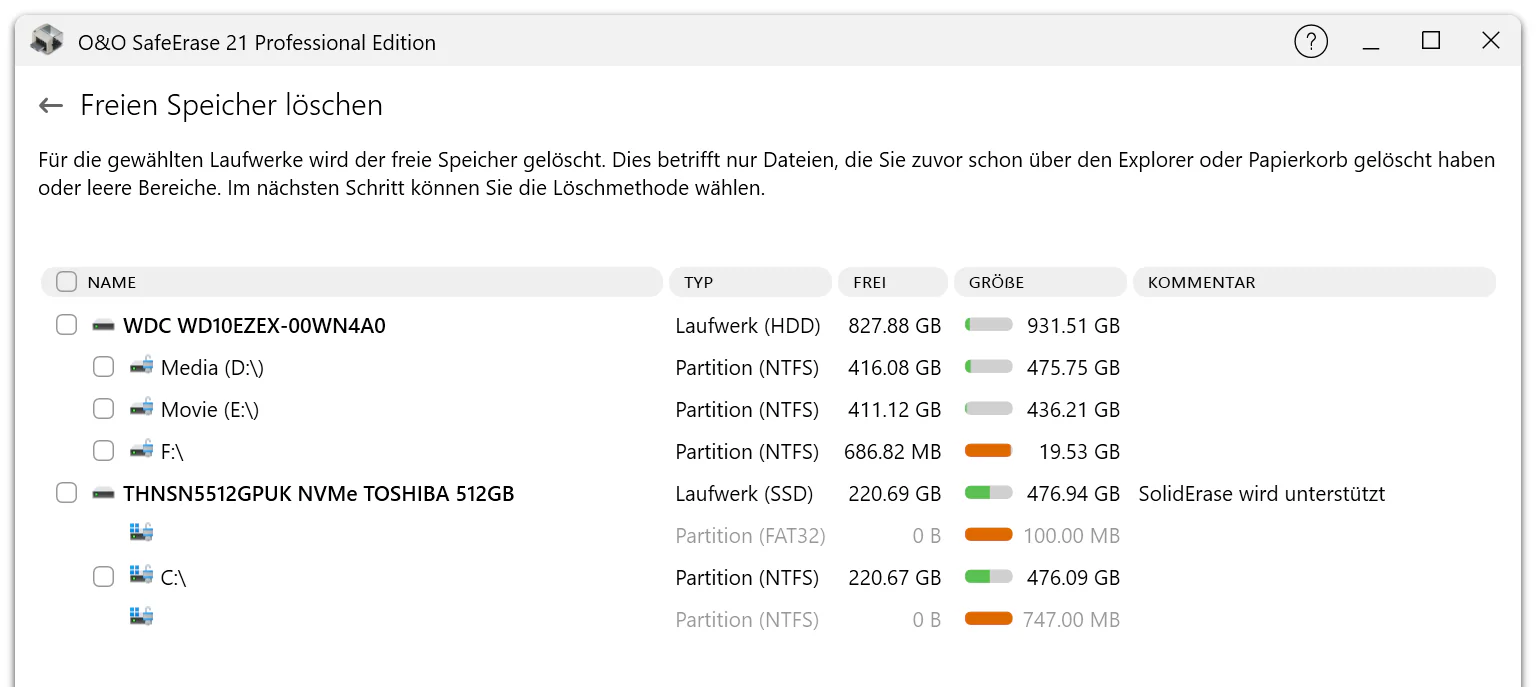Click the KOMMENTAR column header

pos(1314,282)
